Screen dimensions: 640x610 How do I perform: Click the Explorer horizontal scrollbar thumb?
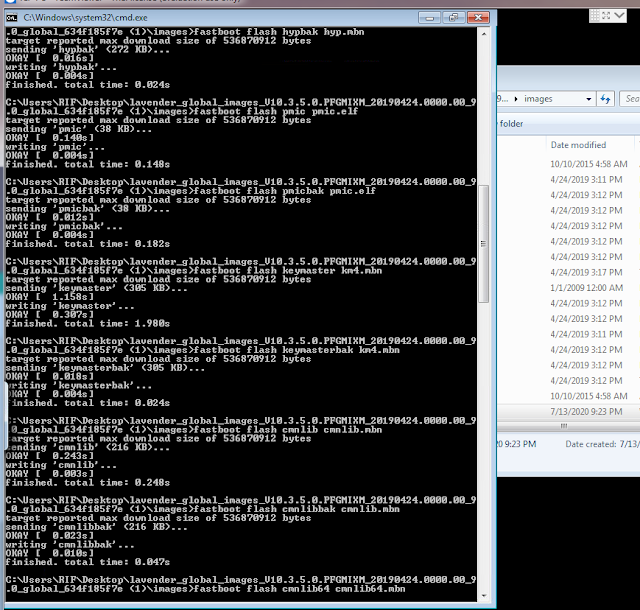click(564, 426)
